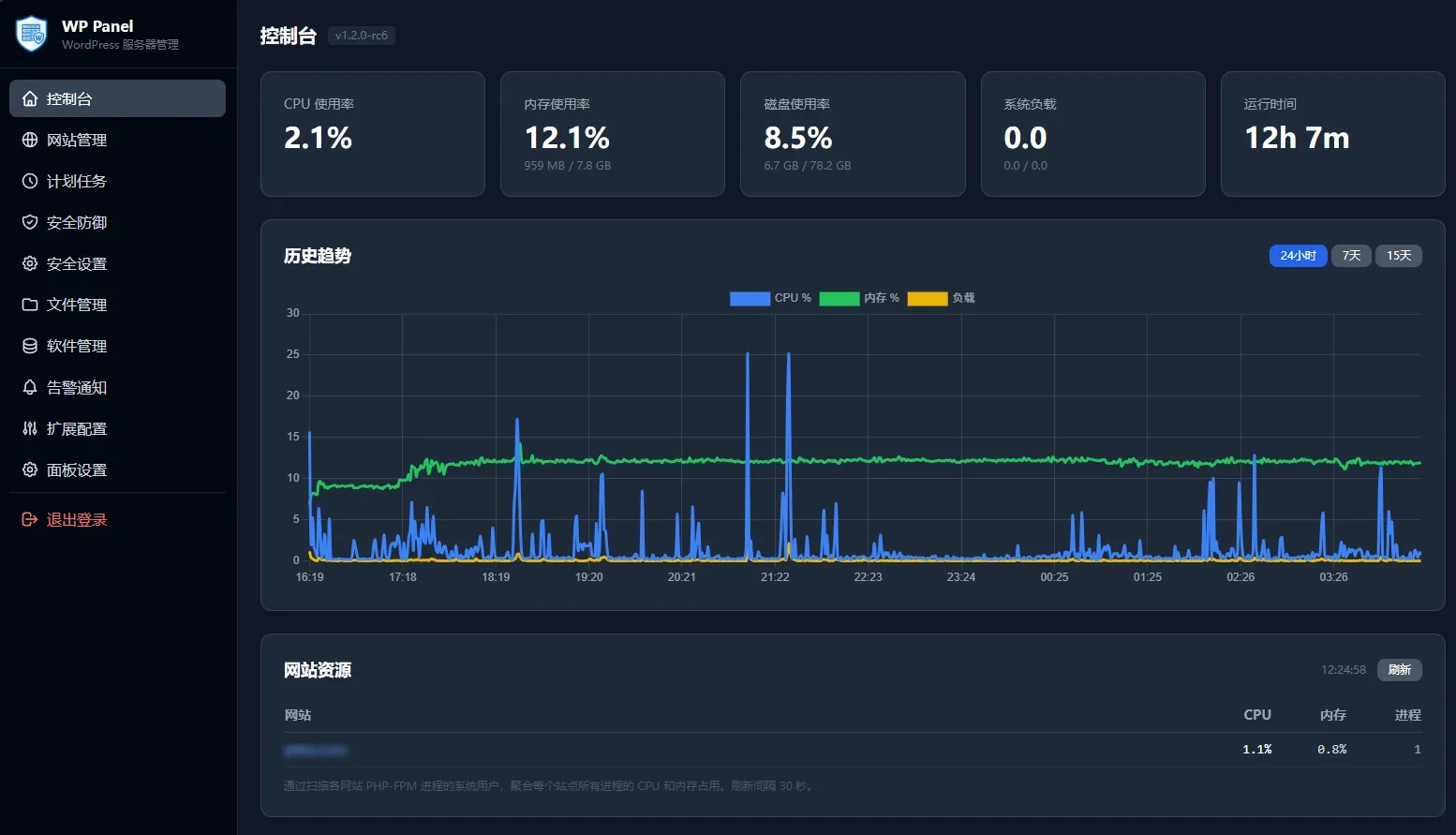Click the WP Panel shield logo
Image resolution: width=1456 pixels, height=835 pixels.
pyautogui.click(x=32, y=34)
